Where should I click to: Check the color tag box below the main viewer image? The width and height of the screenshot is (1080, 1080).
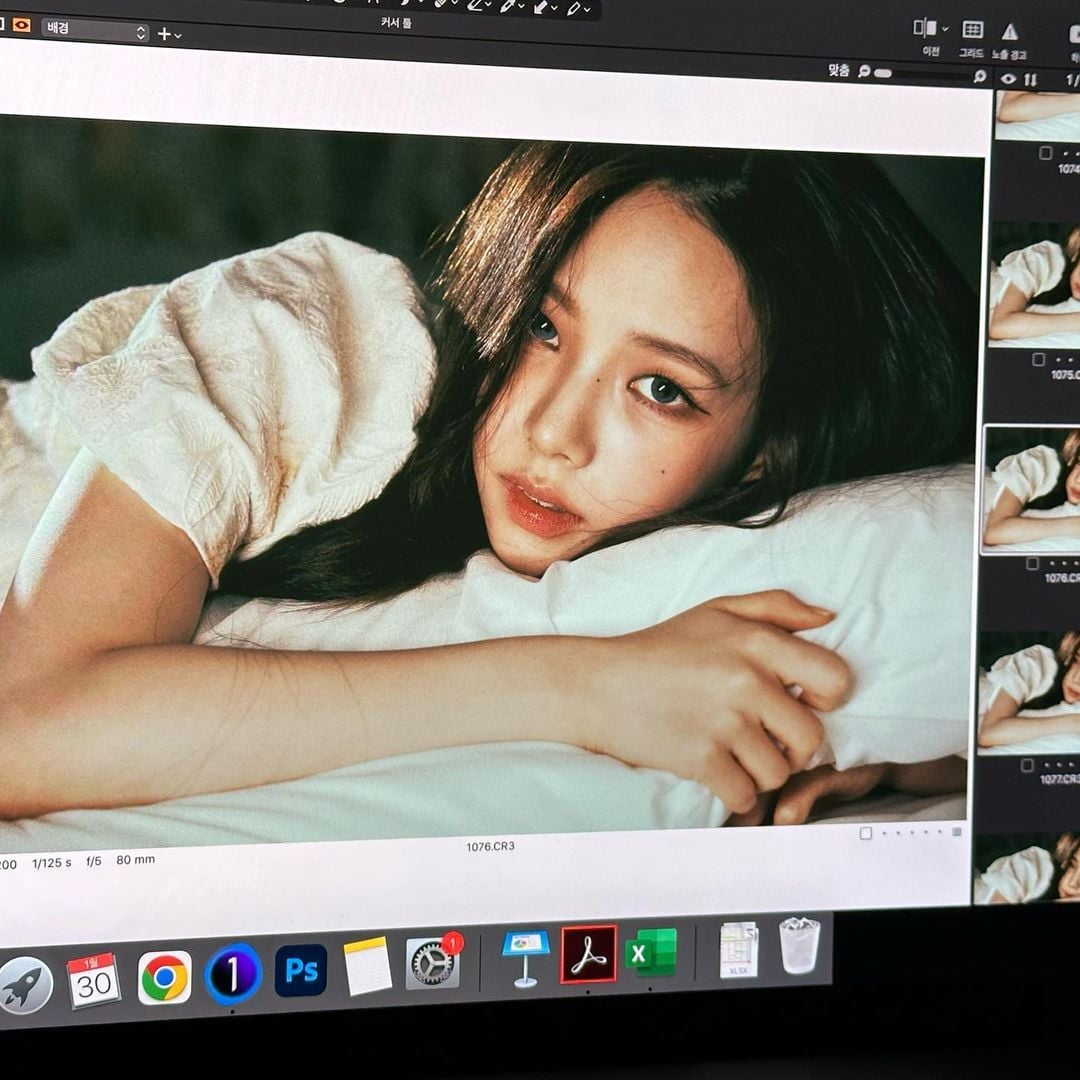click(866, 833)
